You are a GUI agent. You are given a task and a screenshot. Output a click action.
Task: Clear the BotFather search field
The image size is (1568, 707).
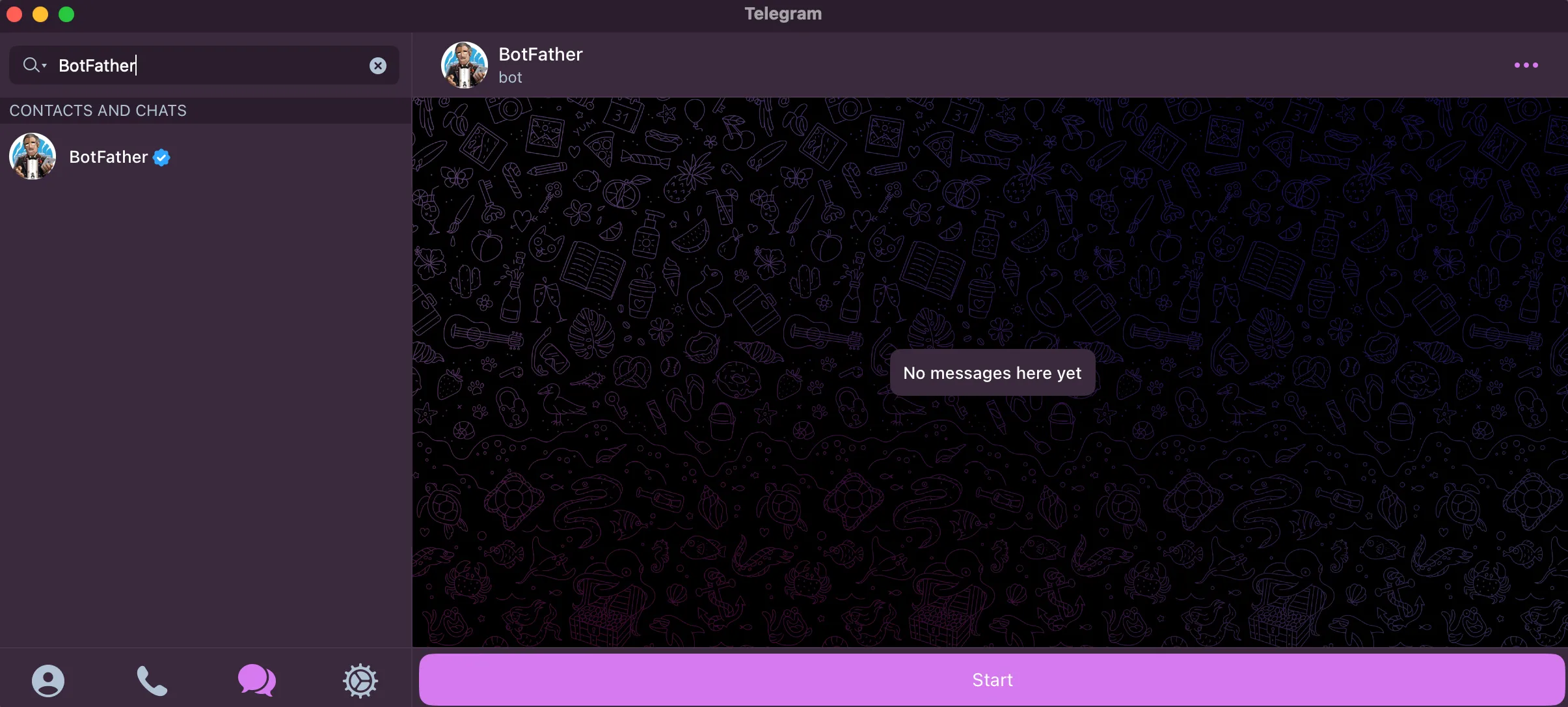[378, 64]
